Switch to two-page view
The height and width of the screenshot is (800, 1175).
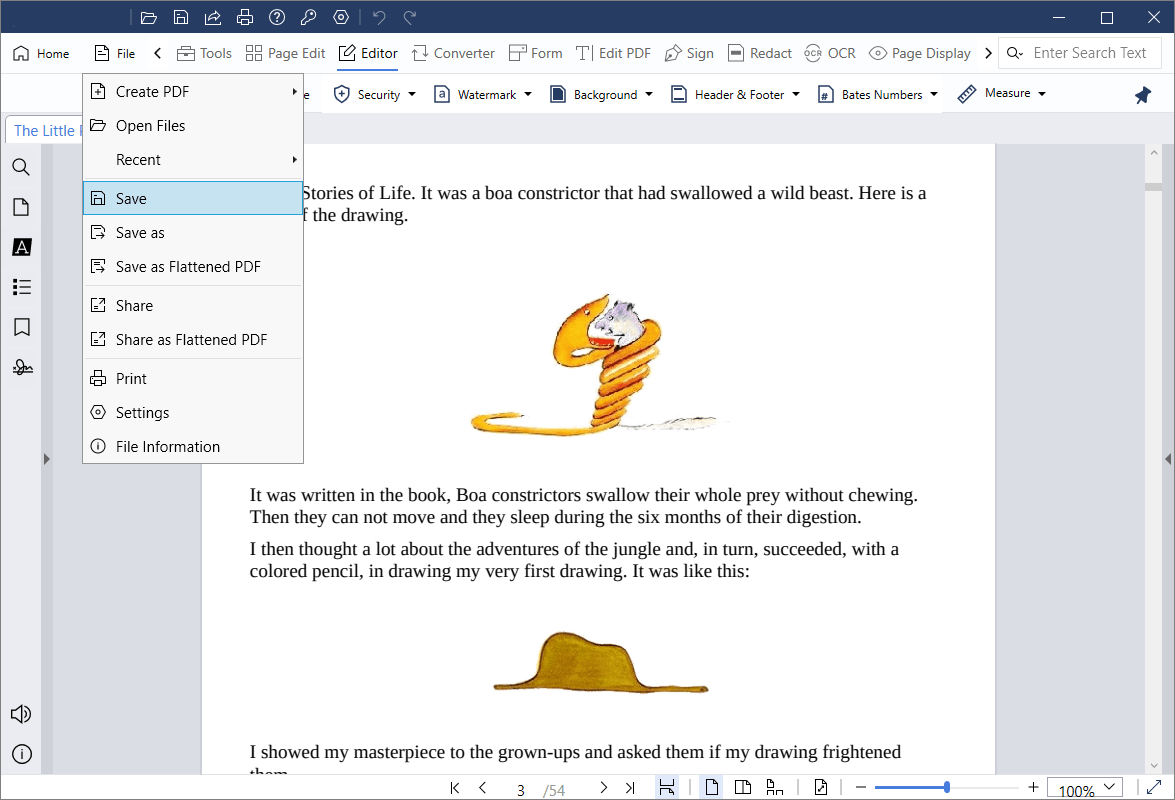[743, 787]
